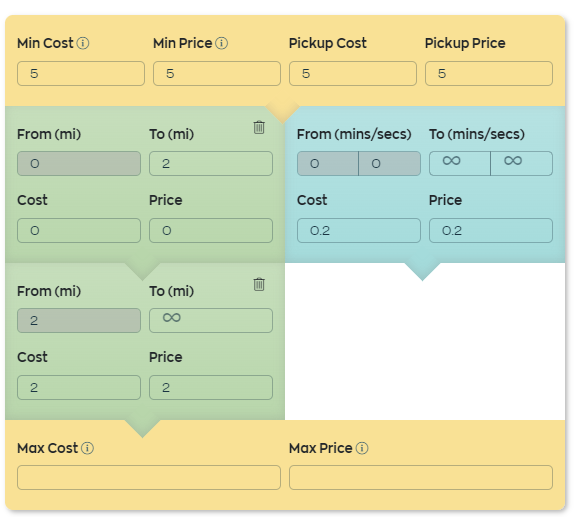Viewport: 575px width, 517px height.
Task: Edit the time band Price field showing 0.2
Action: [x=491, y=231]
